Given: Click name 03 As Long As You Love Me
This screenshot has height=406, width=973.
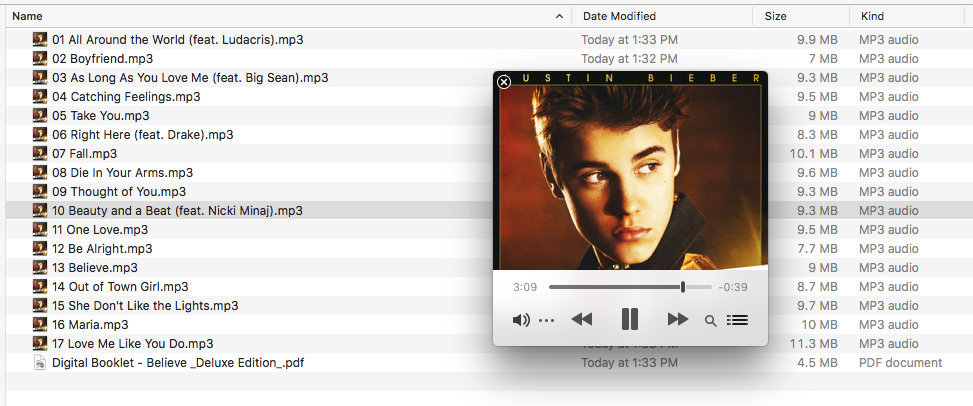Looking at the screenshot, I should 191,78.
